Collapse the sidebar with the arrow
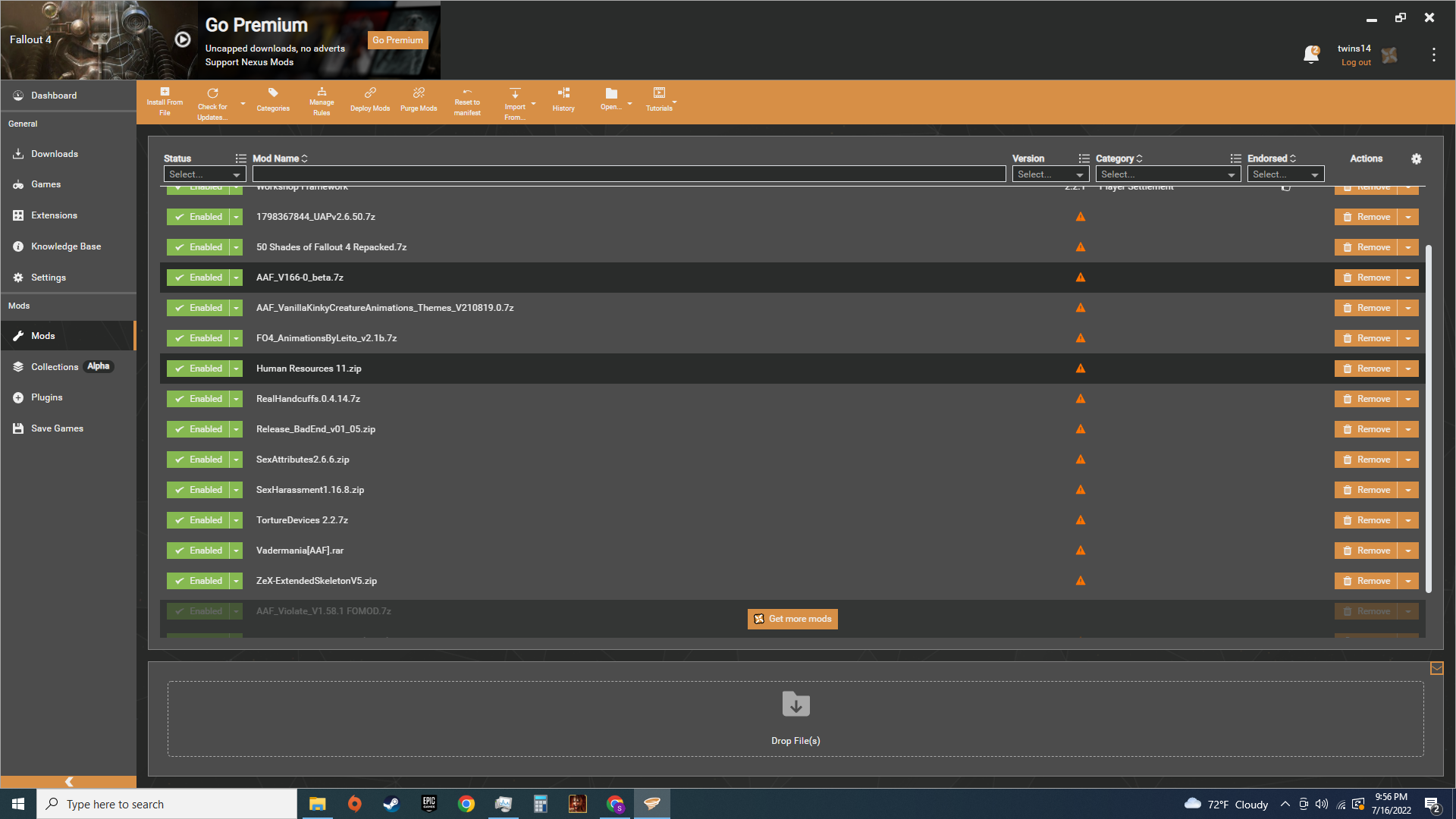This screenshot has width=1456, height=819. tap(68, 782)
